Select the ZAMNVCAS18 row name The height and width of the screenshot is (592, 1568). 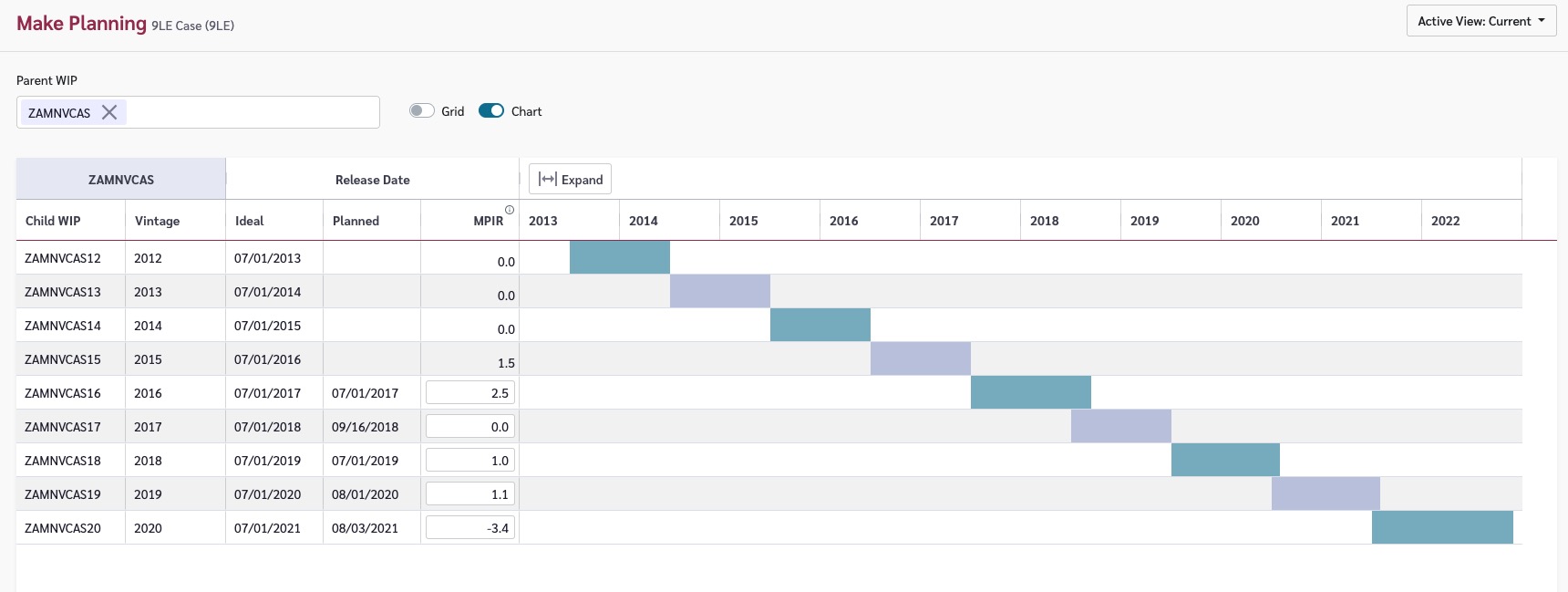tap(63, 461)
